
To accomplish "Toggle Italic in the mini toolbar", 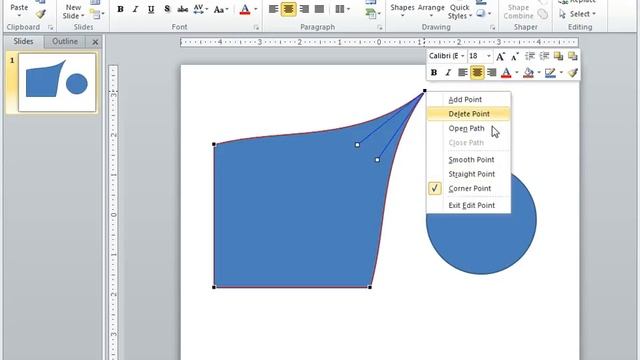I will click(448, 73).
